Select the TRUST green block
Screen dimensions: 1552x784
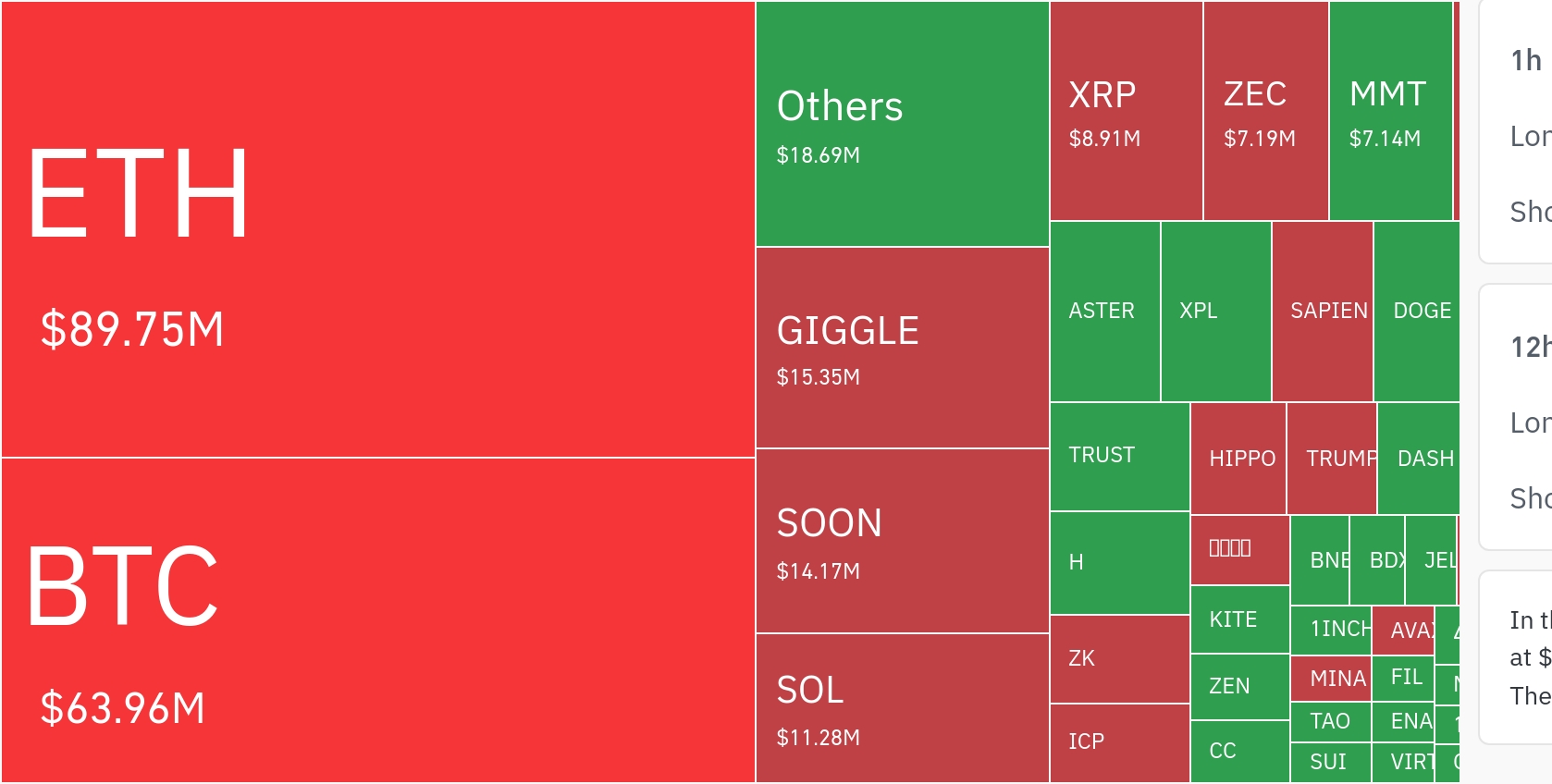pyautogui.click(x=1119, y=456)
